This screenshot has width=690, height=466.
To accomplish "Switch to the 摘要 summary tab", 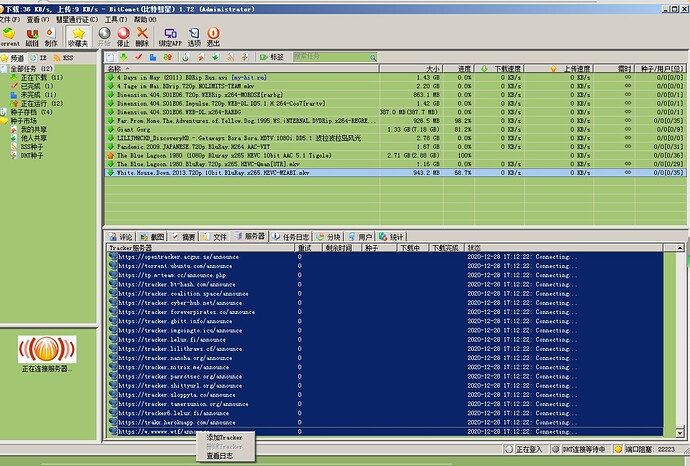I will point(184,237).
